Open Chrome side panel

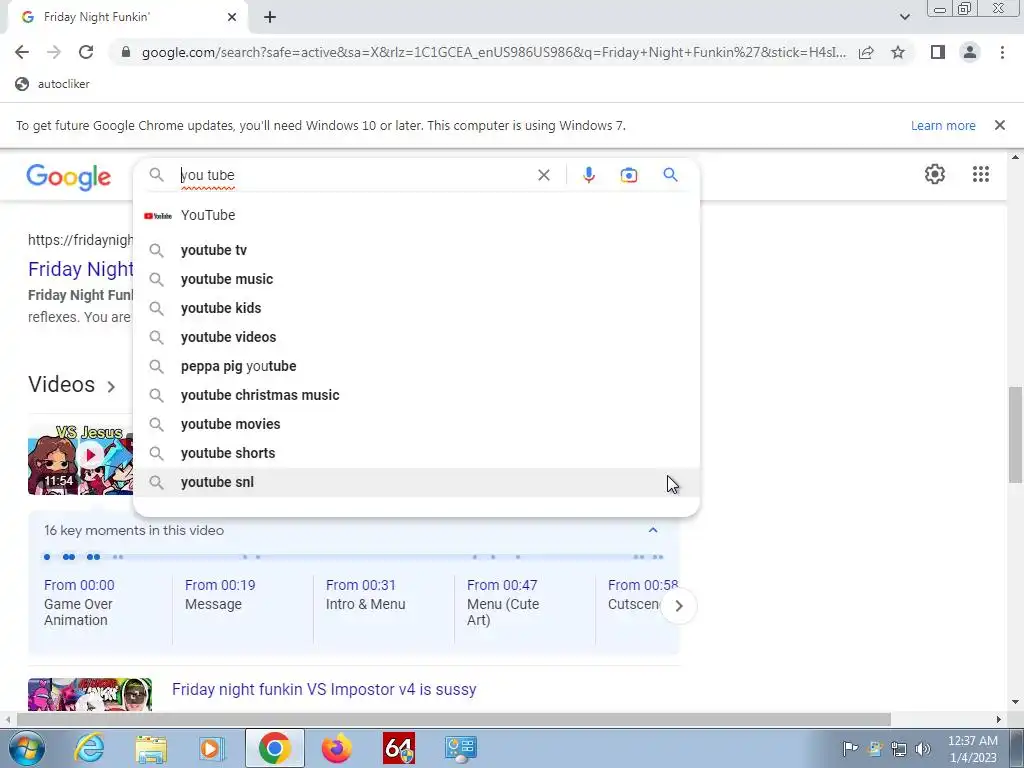(x=938, y=52)
